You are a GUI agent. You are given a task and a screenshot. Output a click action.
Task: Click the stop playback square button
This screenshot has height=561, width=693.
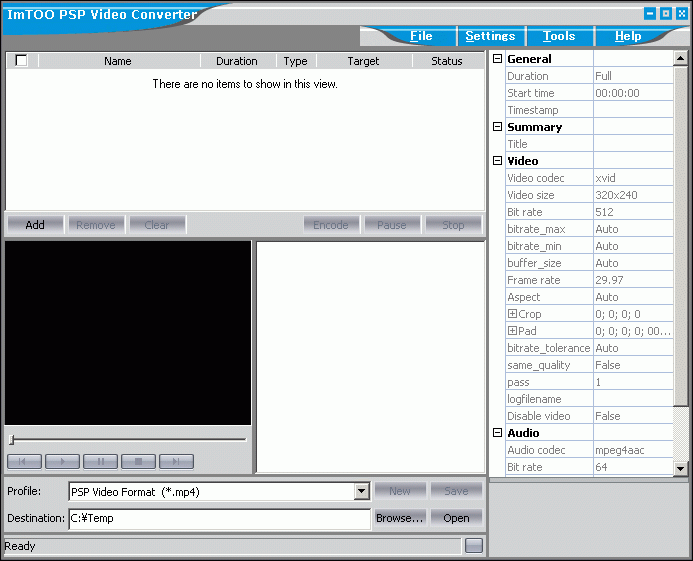tap(138, 461)
